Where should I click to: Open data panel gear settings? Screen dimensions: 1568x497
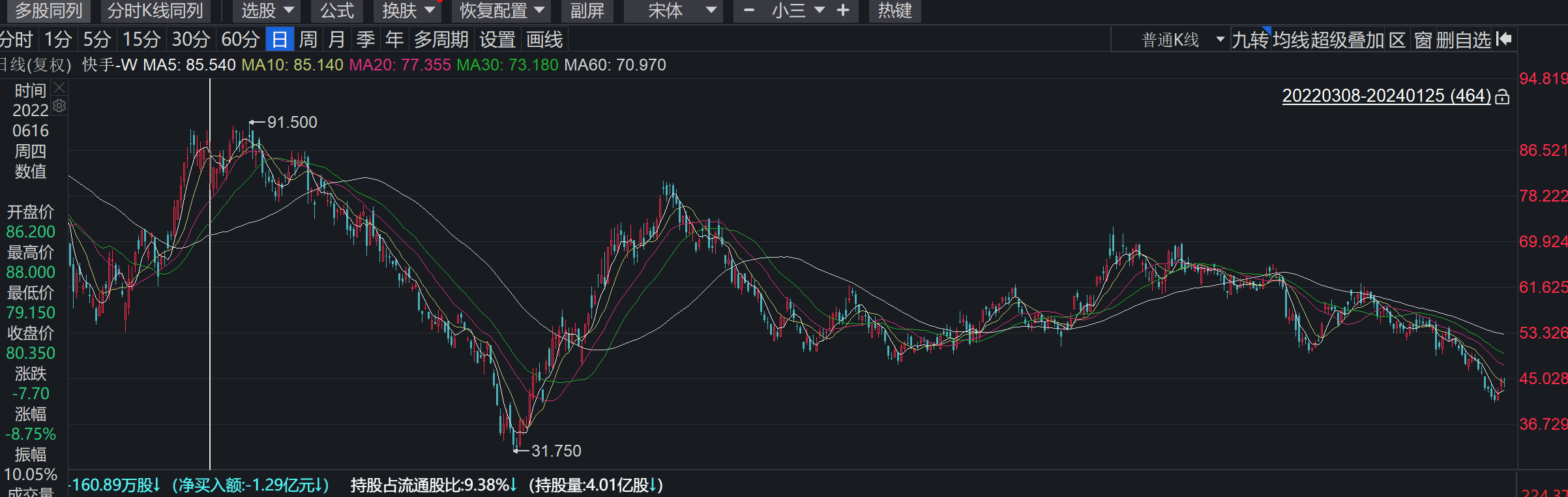[x=59, y=106]
